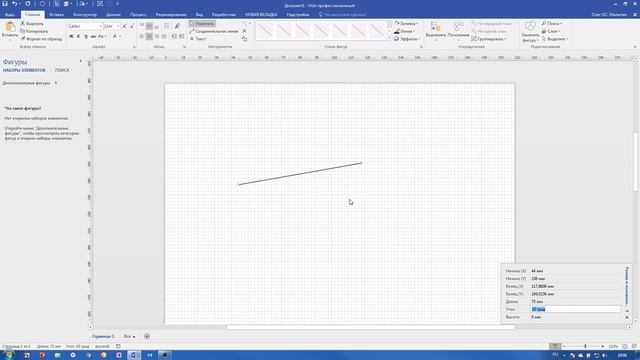Collapse the Фигуры shapes pane arrow
Screen dimensions: 640x360
[80, 61]
